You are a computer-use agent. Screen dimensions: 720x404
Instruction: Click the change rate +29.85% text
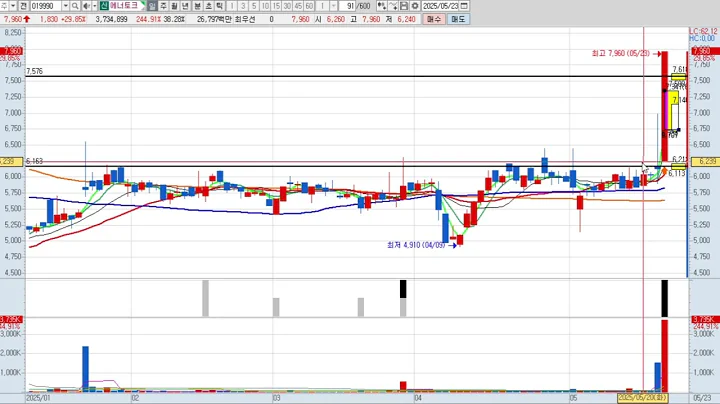pyautogui.click(x=73, y=19)
